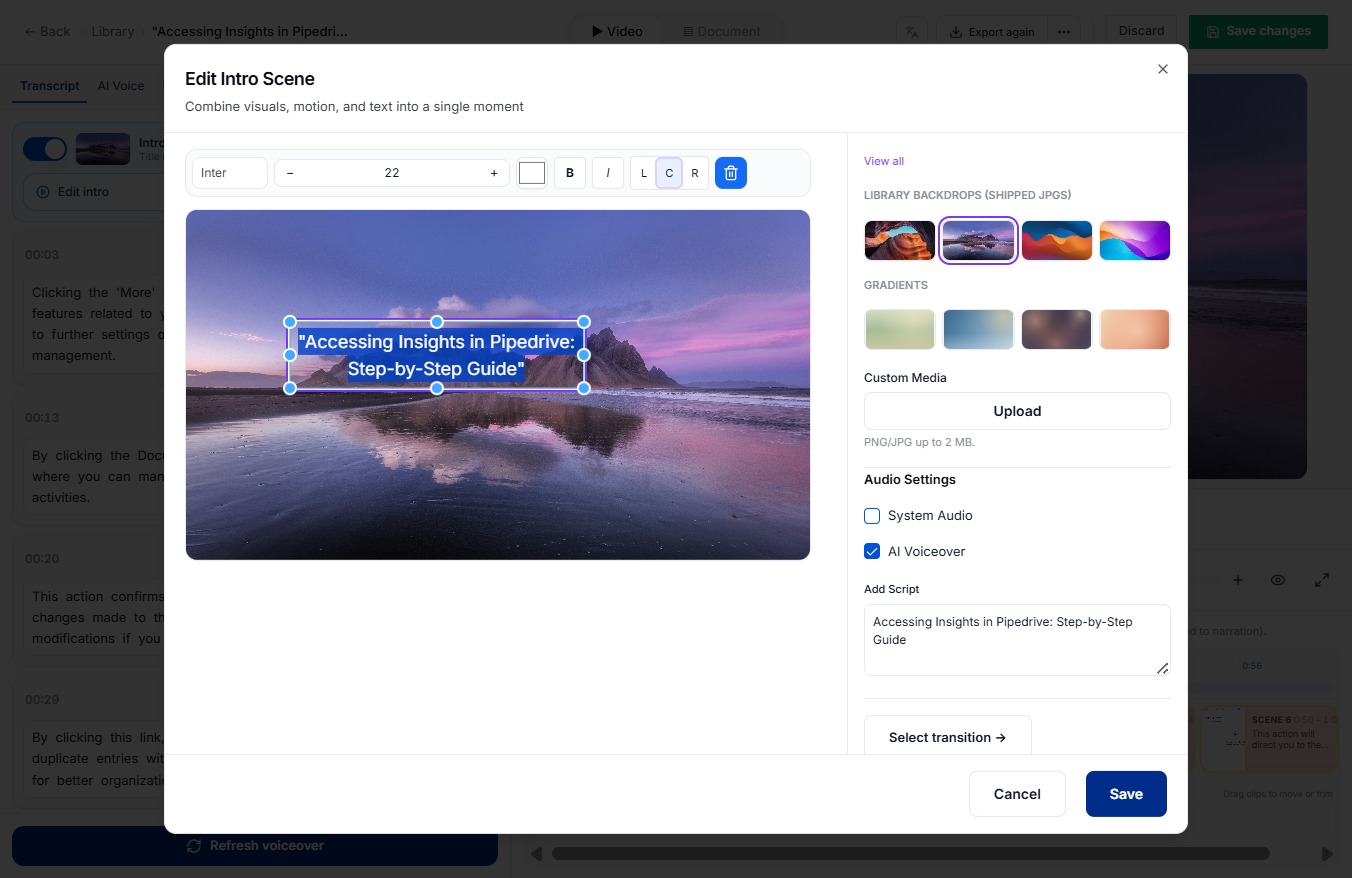Save the intro scene
Viewport: 1352px width, 878px height.
point(1126,794)
